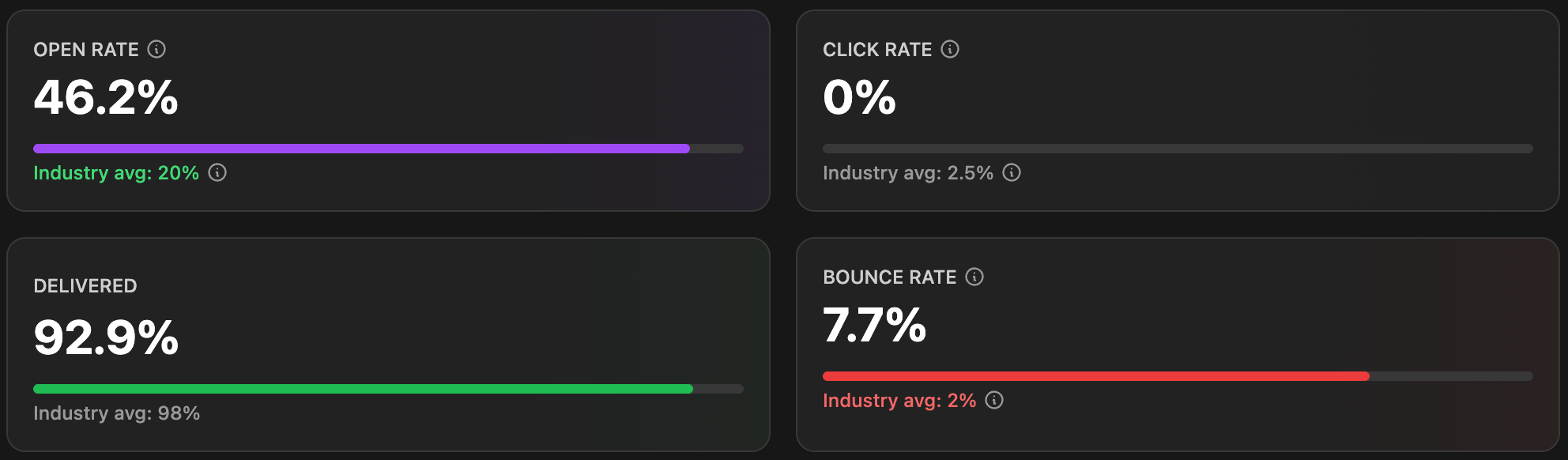Select the 0% click rate value
1568x460 pixels.
click(859, 98)
